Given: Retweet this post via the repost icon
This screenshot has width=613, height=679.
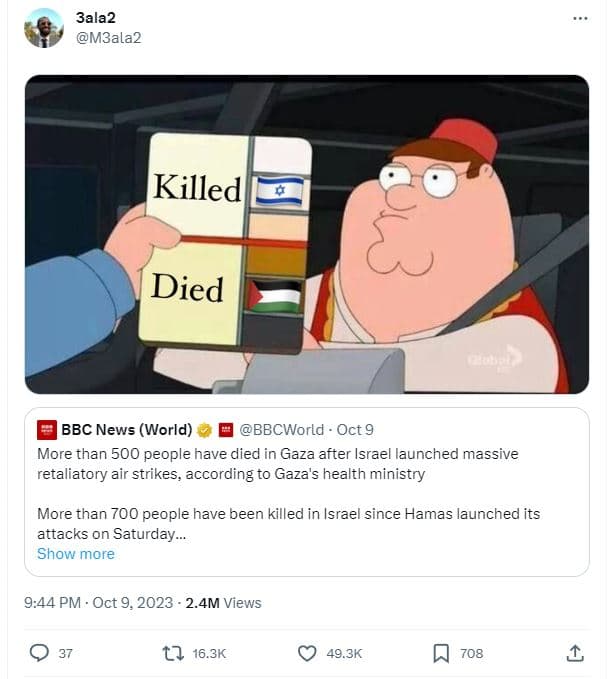Looking at the screenshot, I should pos(171,653).
